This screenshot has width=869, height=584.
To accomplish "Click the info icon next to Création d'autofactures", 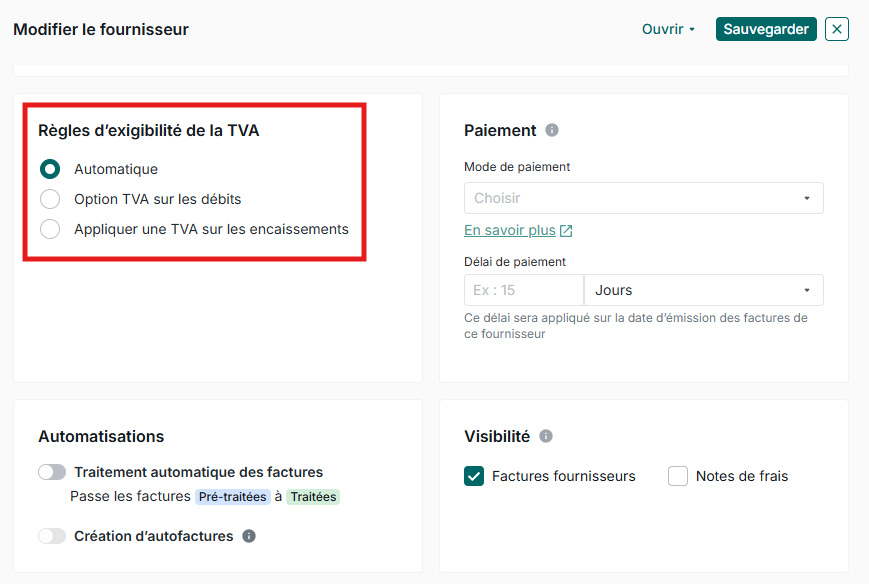I will (x=249, y=536).
